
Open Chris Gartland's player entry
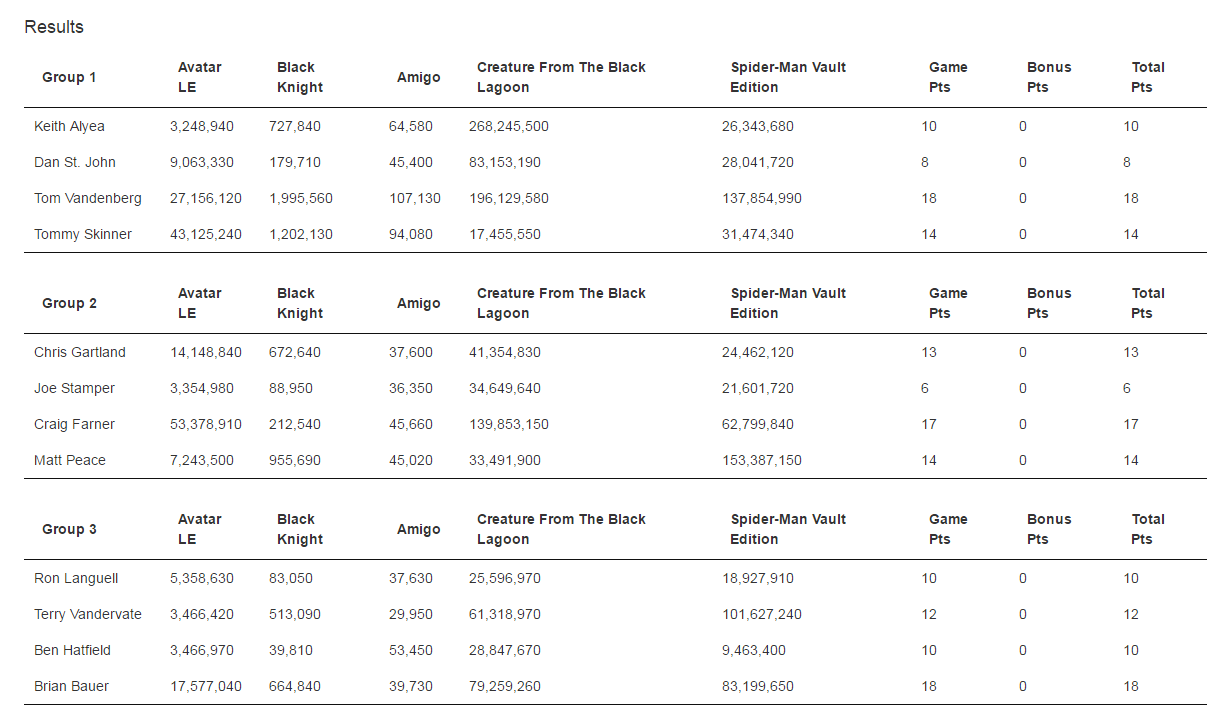tap(81, 353)
